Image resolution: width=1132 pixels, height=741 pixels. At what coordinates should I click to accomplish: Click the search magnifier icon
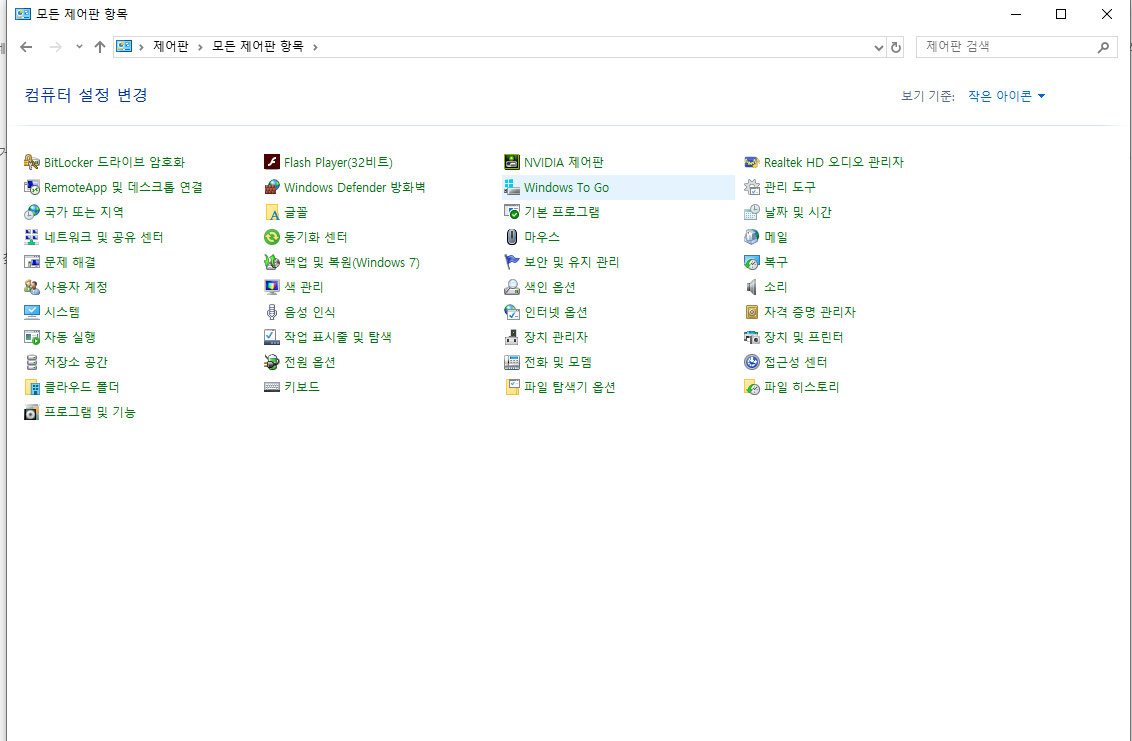pos(1103,48)
